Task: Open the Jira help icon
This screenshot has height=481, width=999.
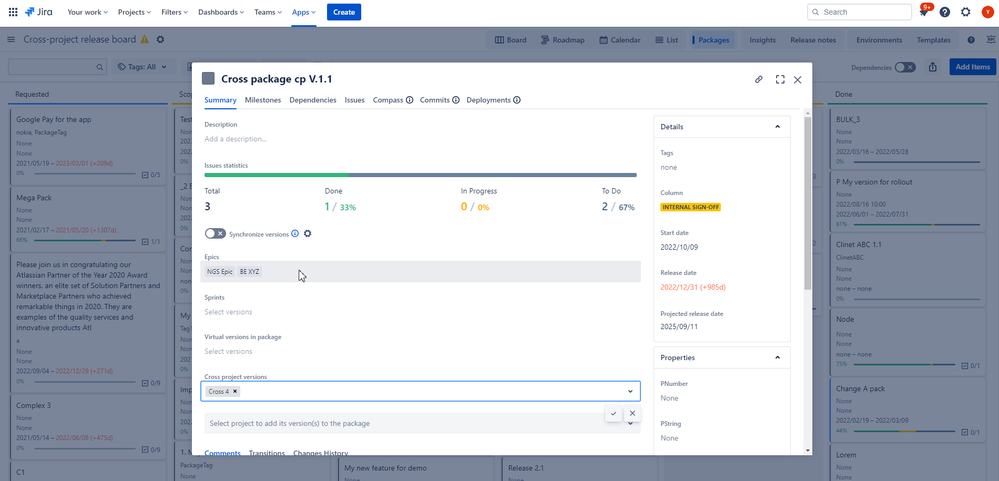Action: click(x=944, y=12)
